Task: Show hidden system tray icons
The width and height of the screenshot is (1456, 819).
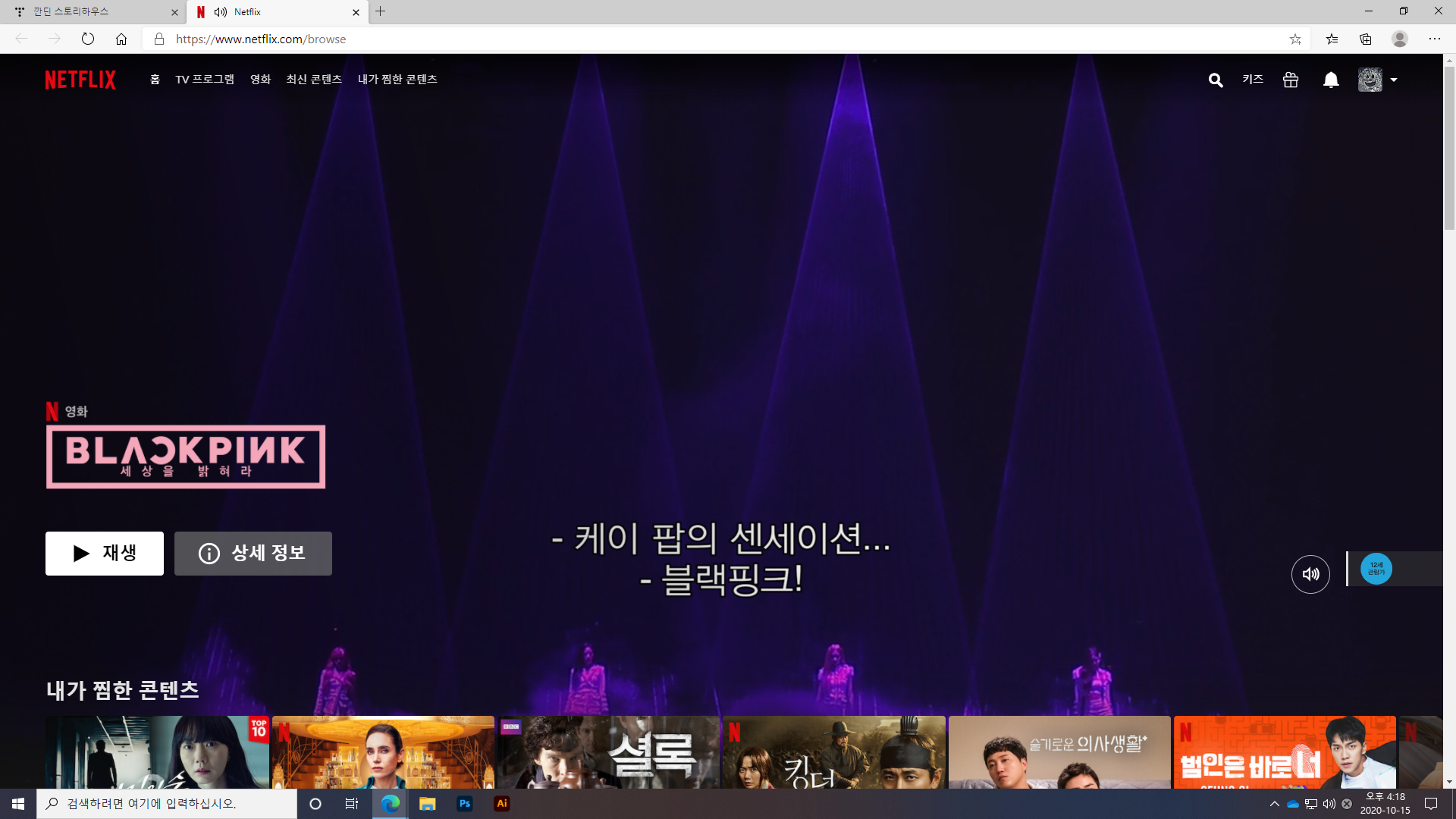Action: 1275,804
